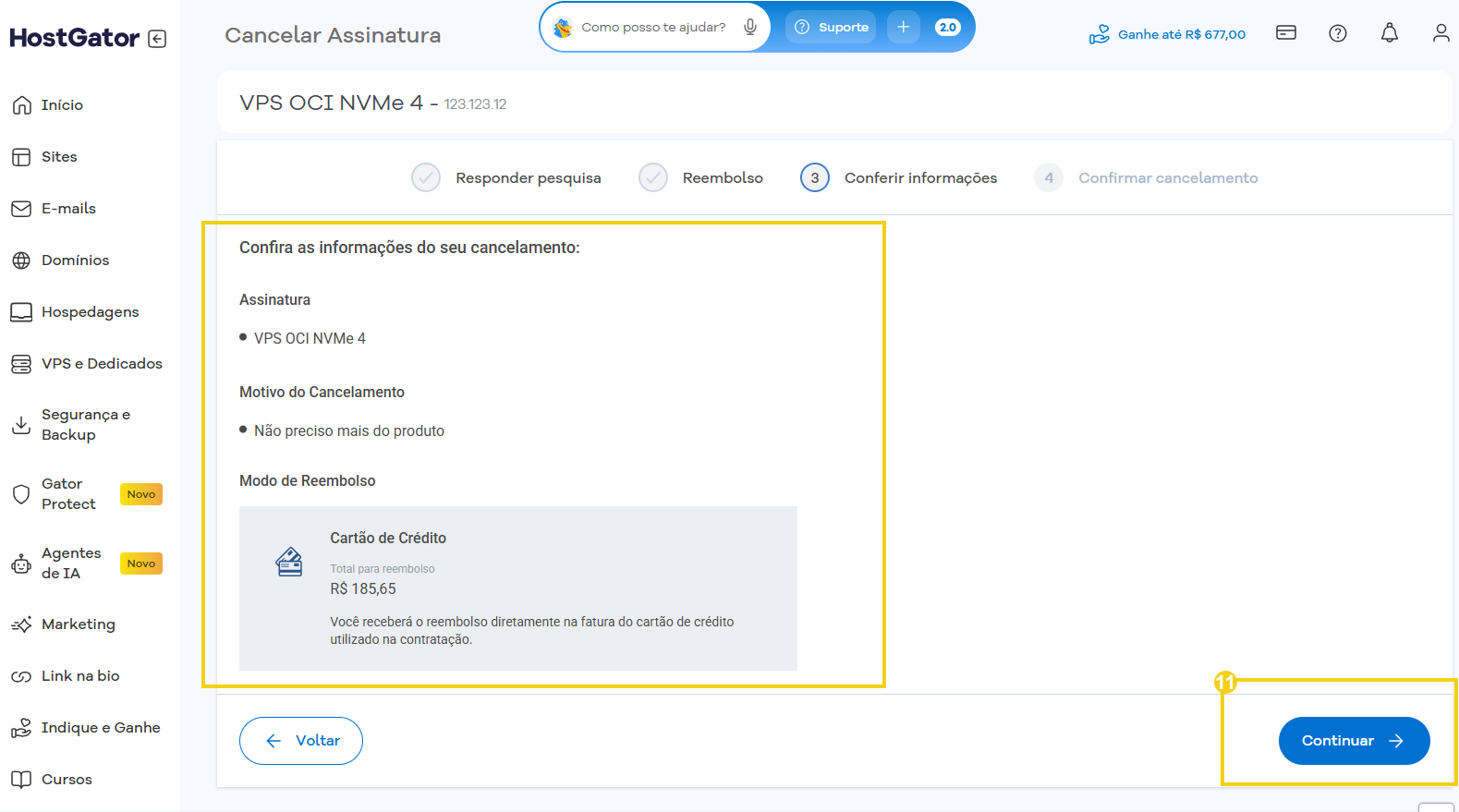Open help via the question mark icon
1459x812 pixels.
1338,33
